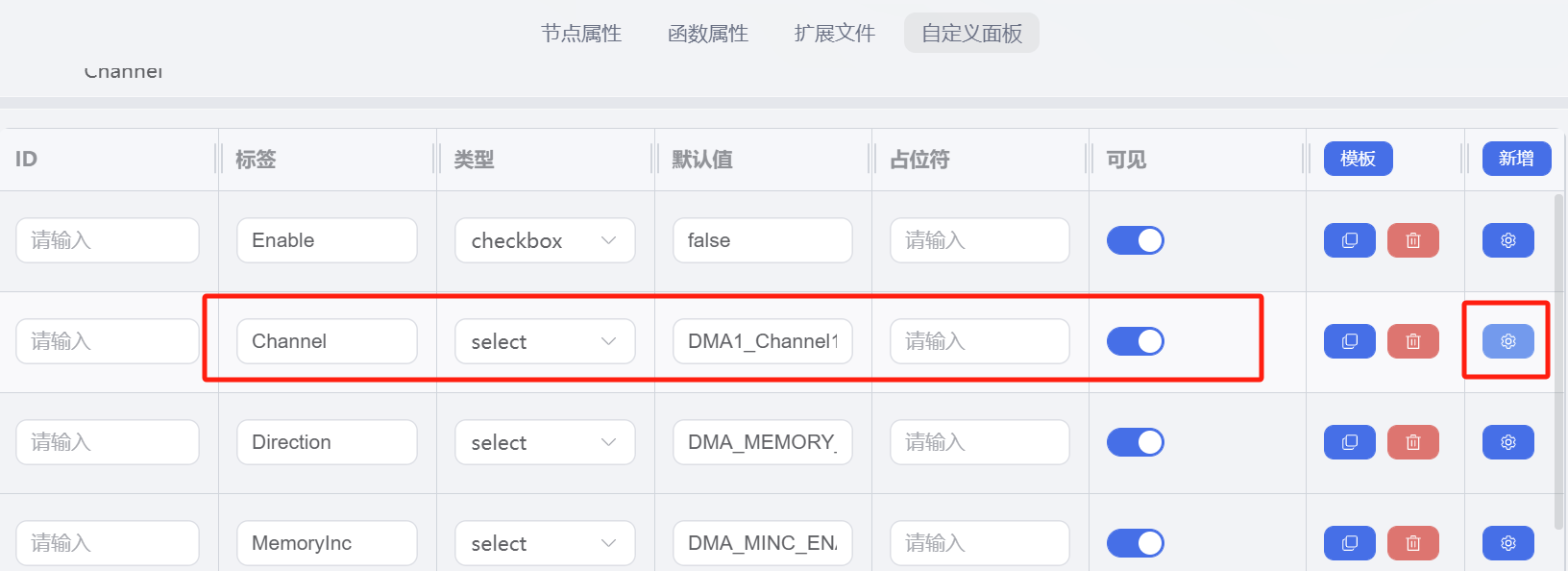Open the checkbox type dropdown
1568x571 pixels.
click(545, 240)
